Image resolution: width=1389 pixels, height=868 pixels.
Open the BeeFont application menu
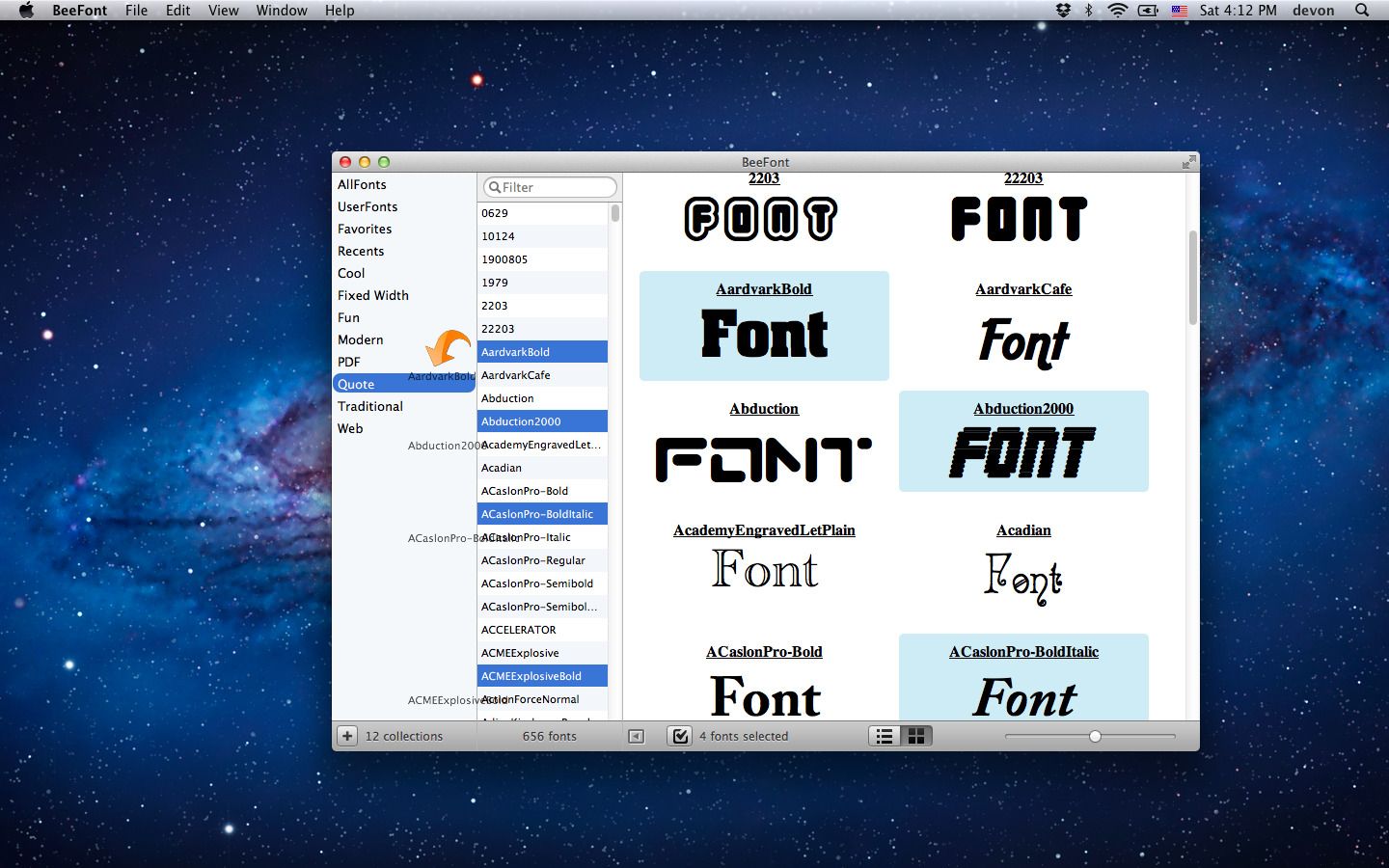pyautogui.click(x=79, y=11)
